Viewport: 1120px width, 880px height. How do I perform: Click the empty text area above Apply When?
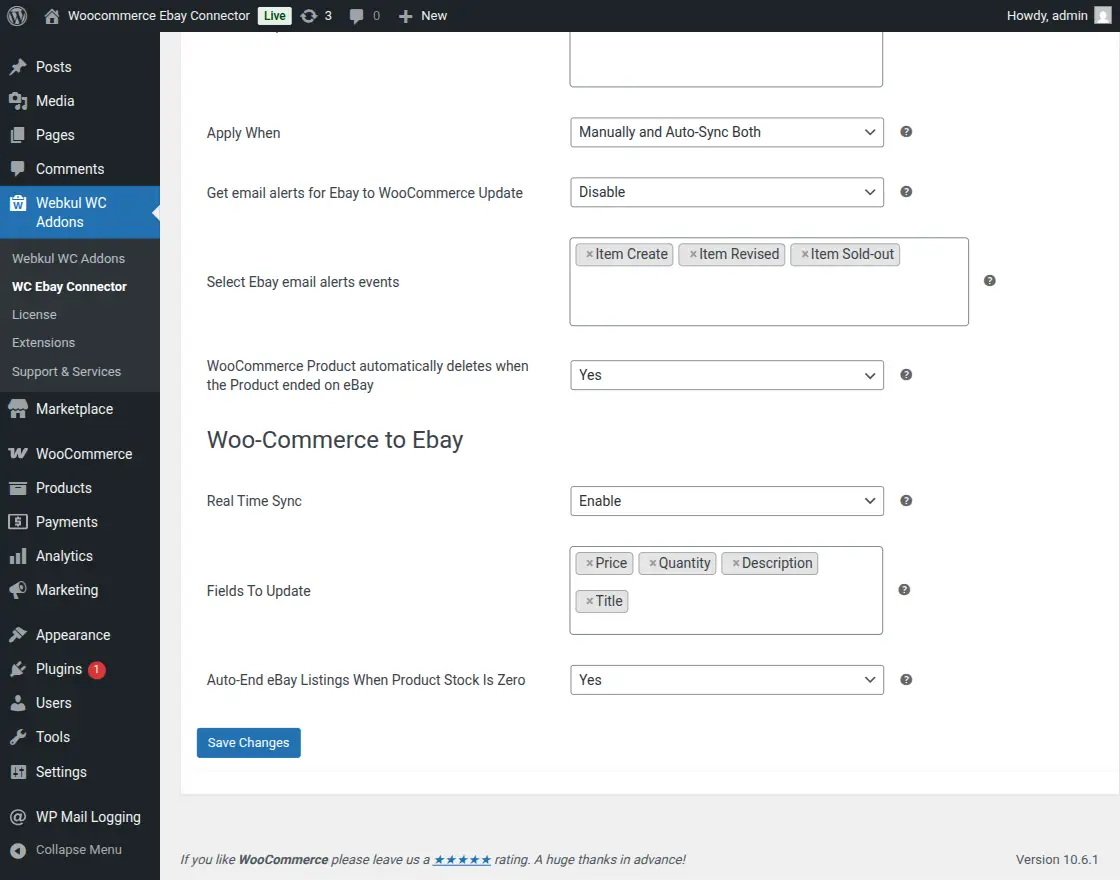pos(726,59)
